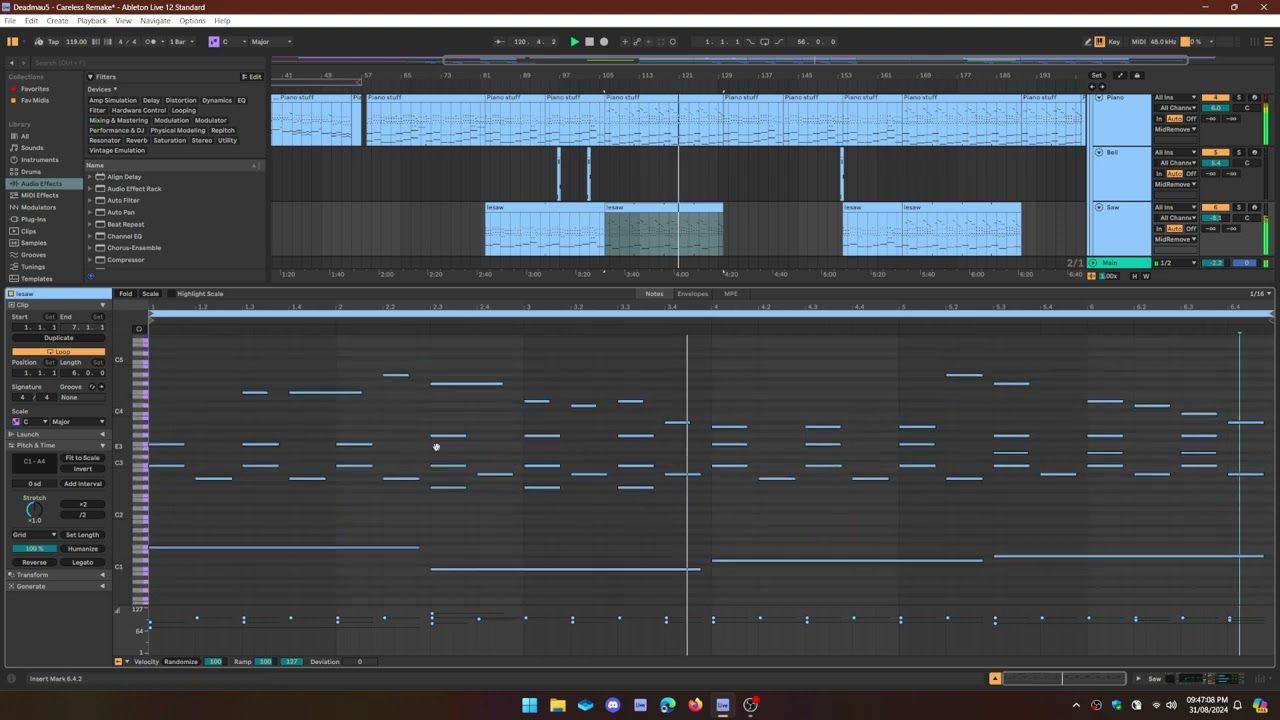
Task: Open the scale type Major dropdown in control bar
Action: [x=270, y=42]
